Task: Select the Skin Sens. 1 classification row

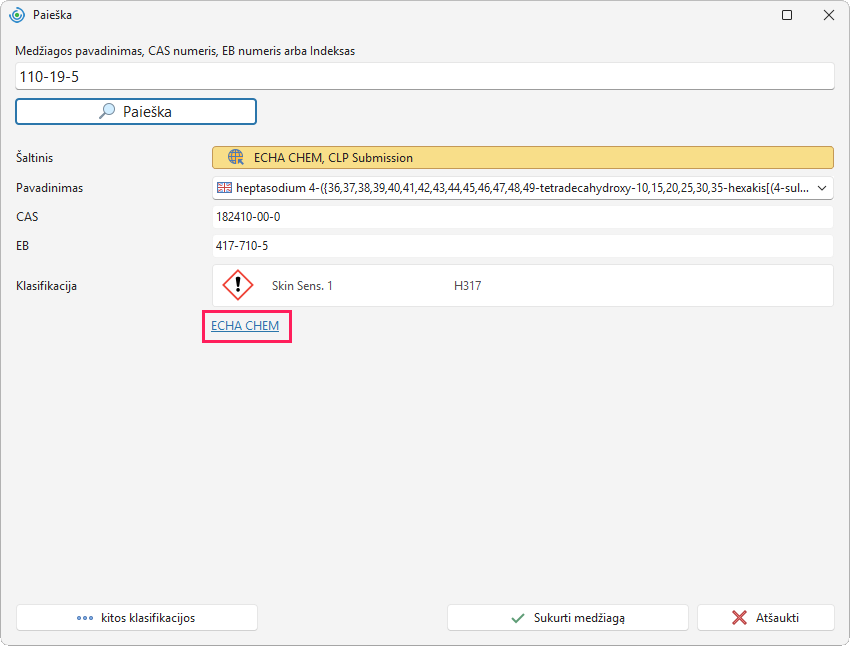Action: pos(523,286)
